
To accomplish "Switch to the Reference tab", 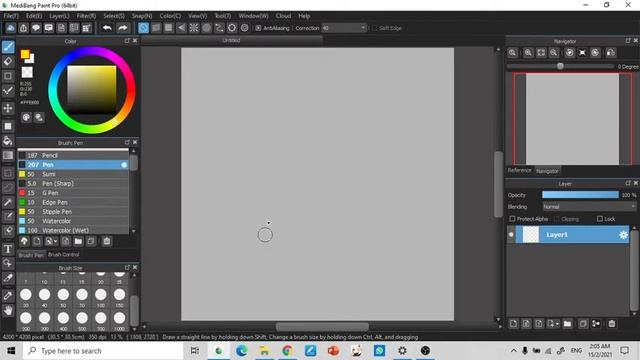I will pos(520,171).
